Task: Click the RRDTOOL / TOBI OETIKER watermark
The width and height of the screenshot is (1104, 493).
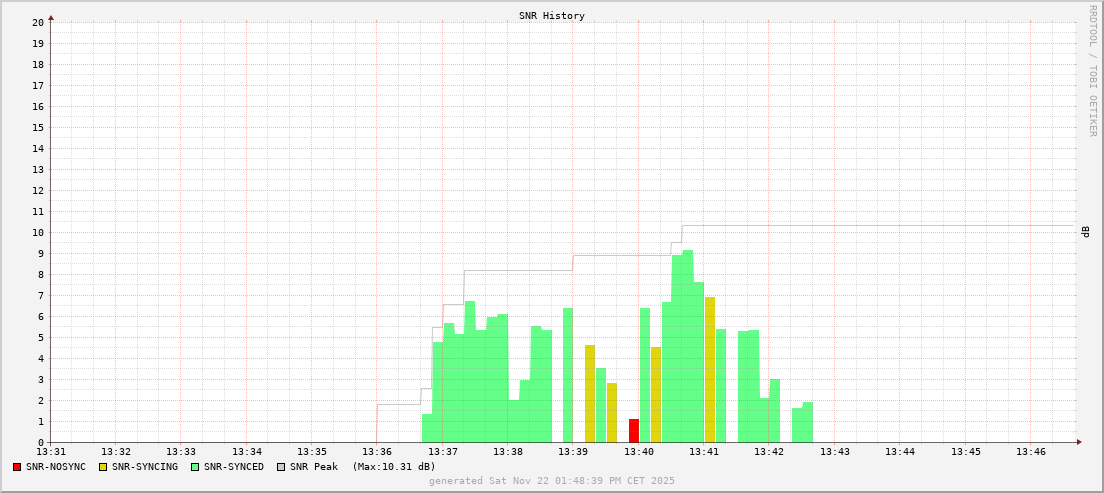Action: (x=1092, y=70)
